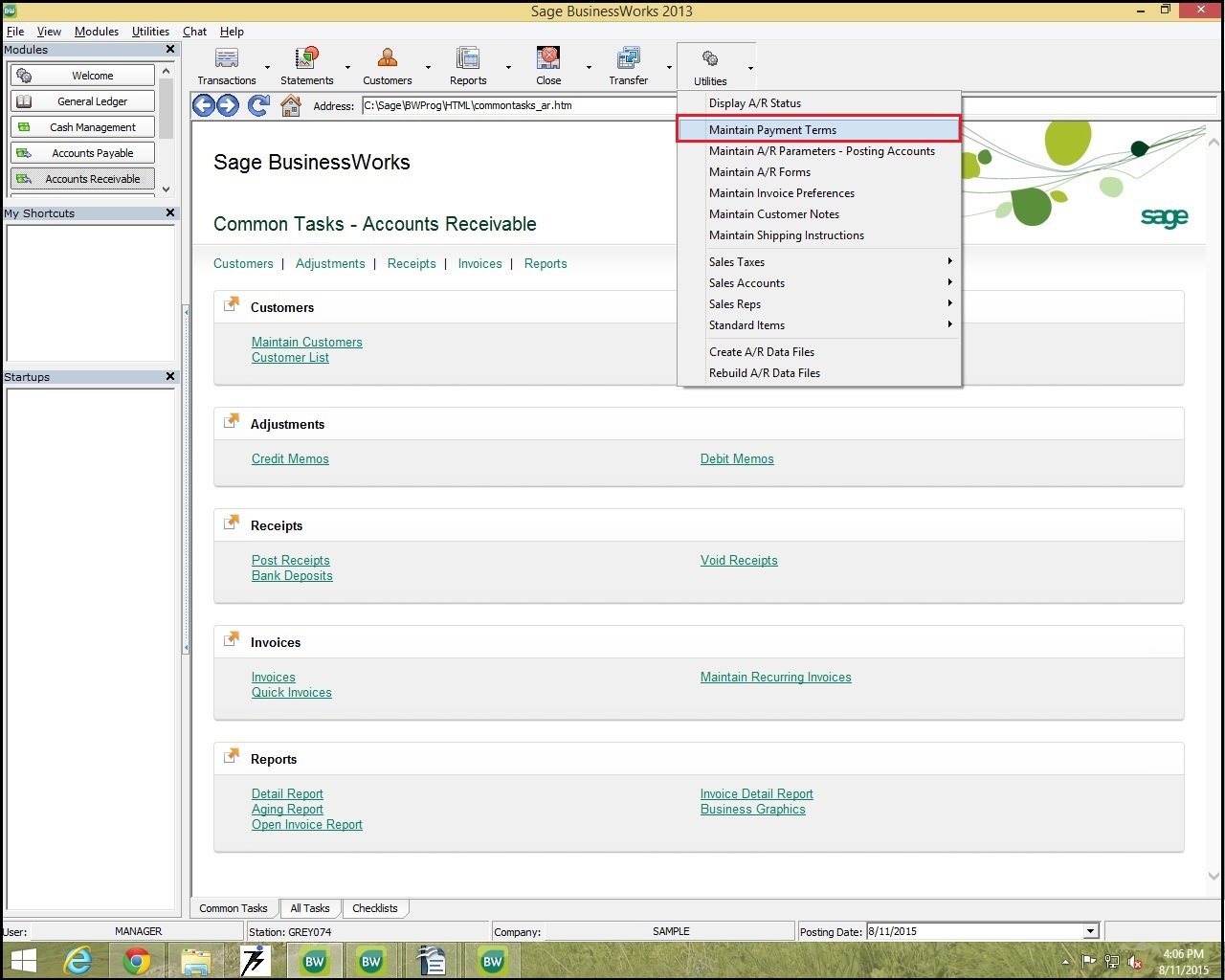Select Rebuild A/R Data Files
Screen dimensions: 1225x980
pyautogui.click(x=819, y=373)
